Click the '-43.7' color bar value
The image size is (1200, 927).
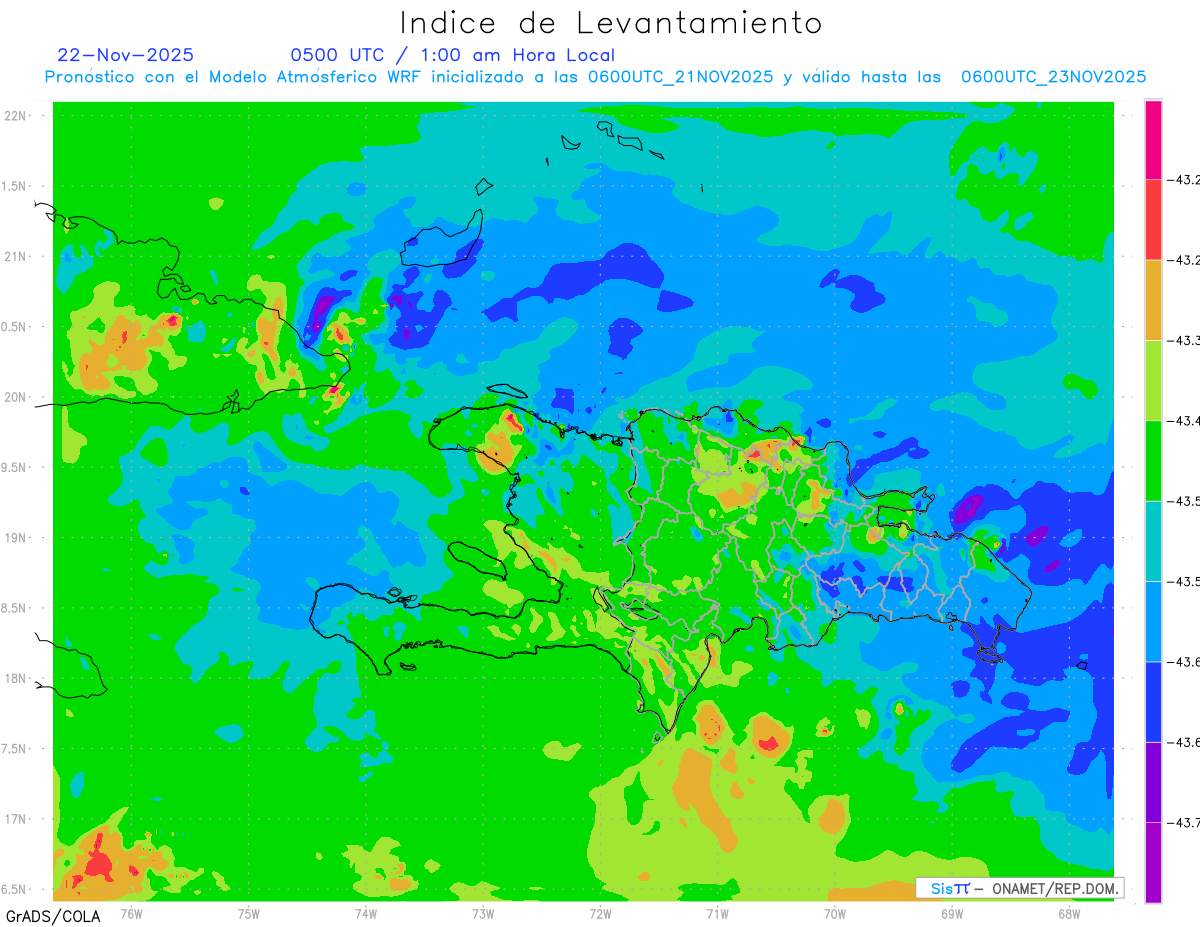pos(1183,822)
